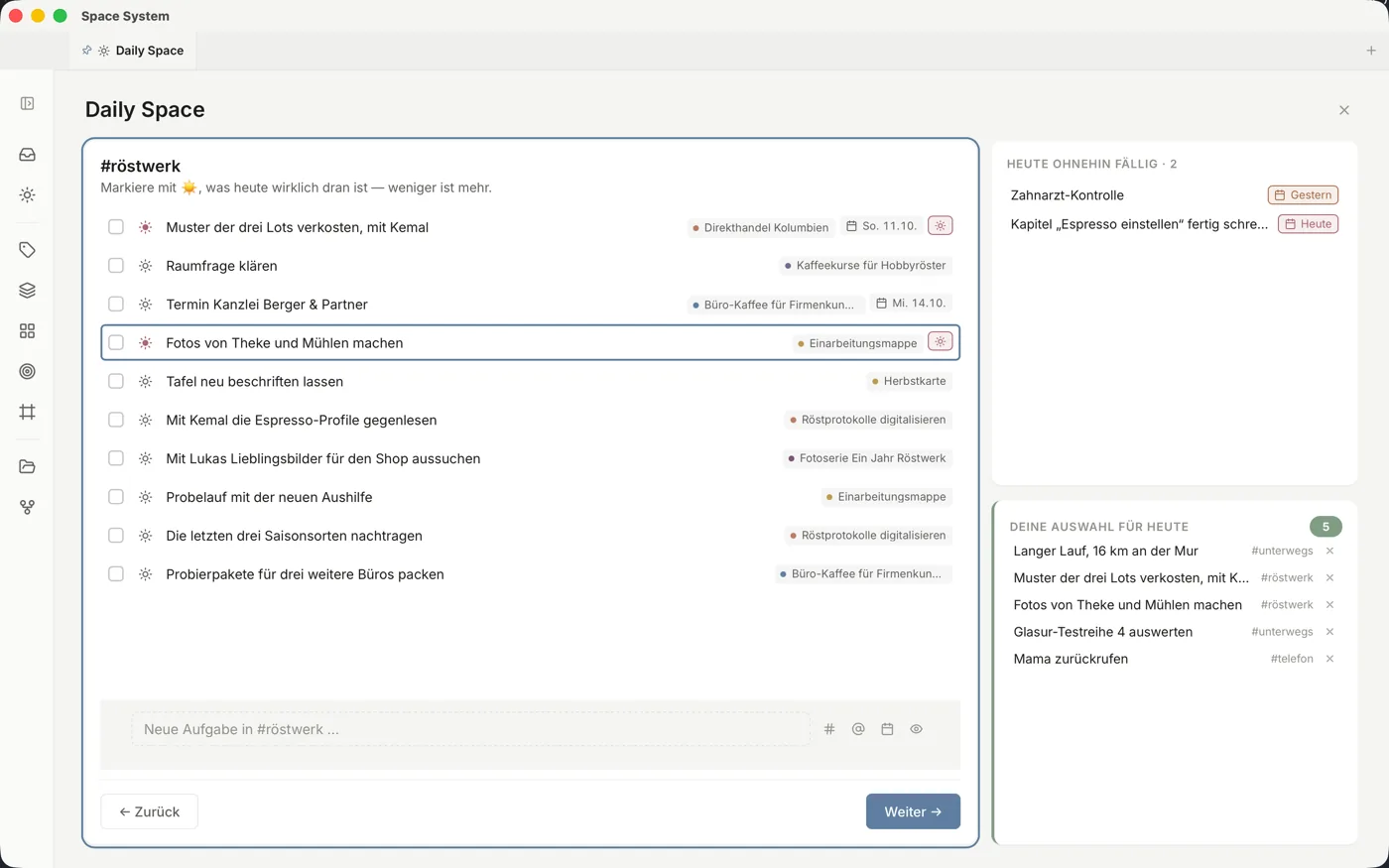Remove 'Mama zurückrufen' from today's selection
Image resolution: width=1389 pixels, height=868 pixels.
1329,659
